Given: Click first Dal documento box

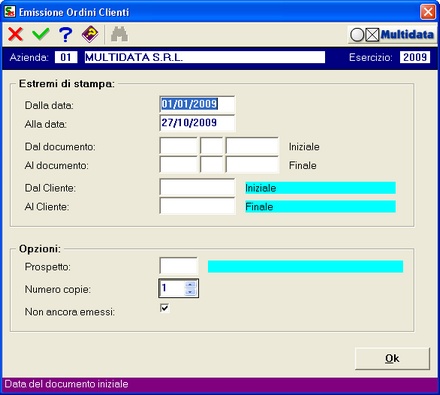Looking at the screenshot, I should point(178,146).
